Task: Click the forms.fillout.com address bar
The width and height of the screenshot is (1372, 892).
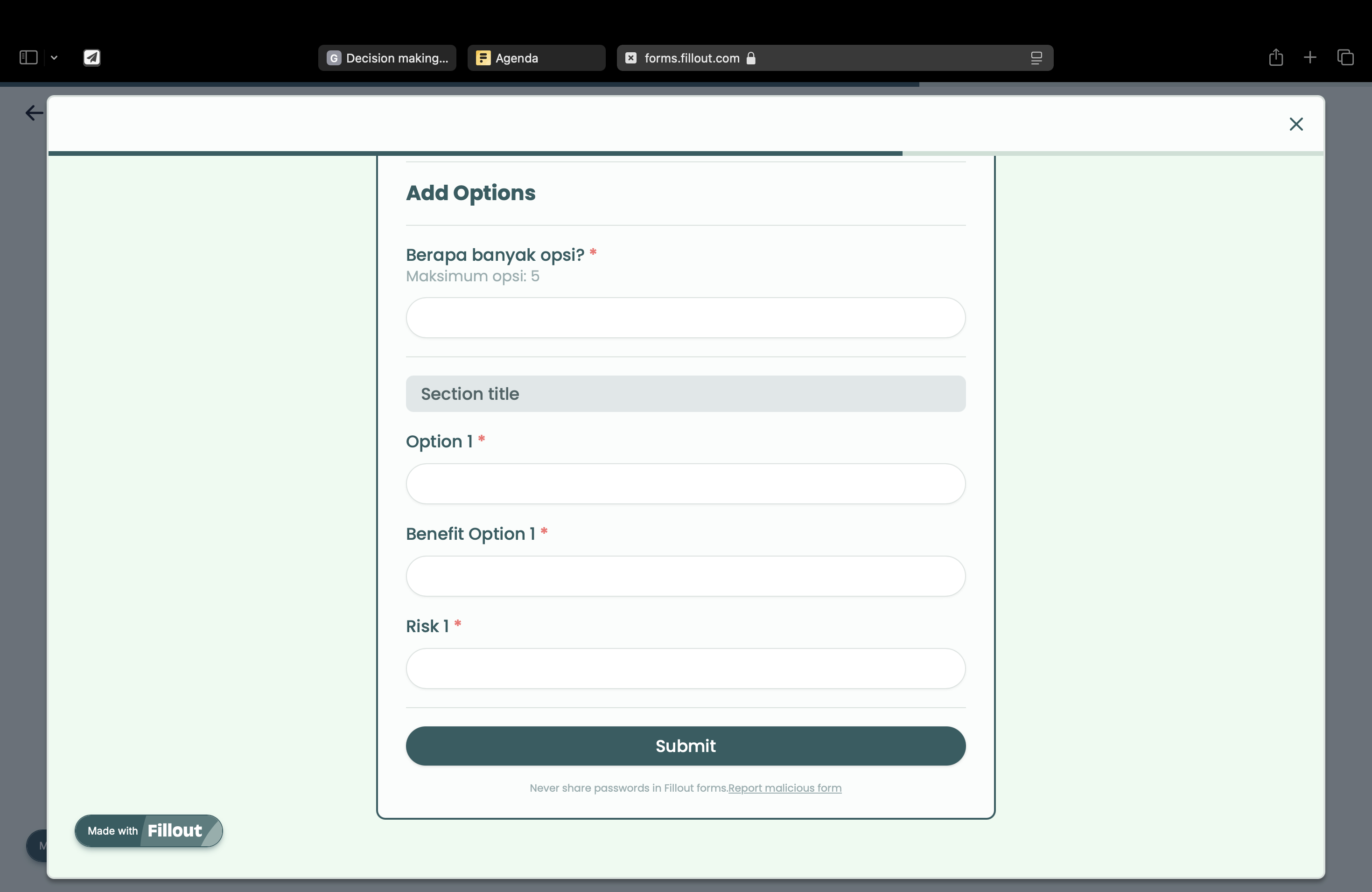Action: click(835, 58)
